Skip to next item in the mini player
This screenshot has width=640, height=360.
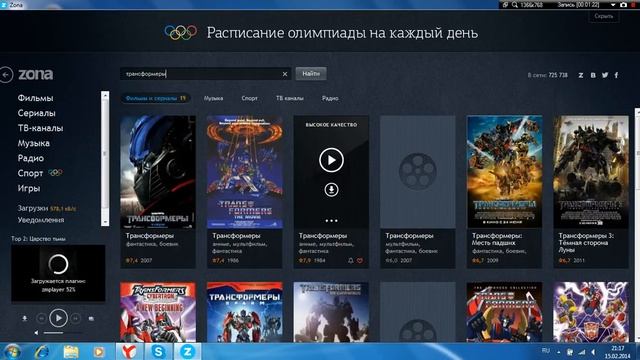[76, 318]
